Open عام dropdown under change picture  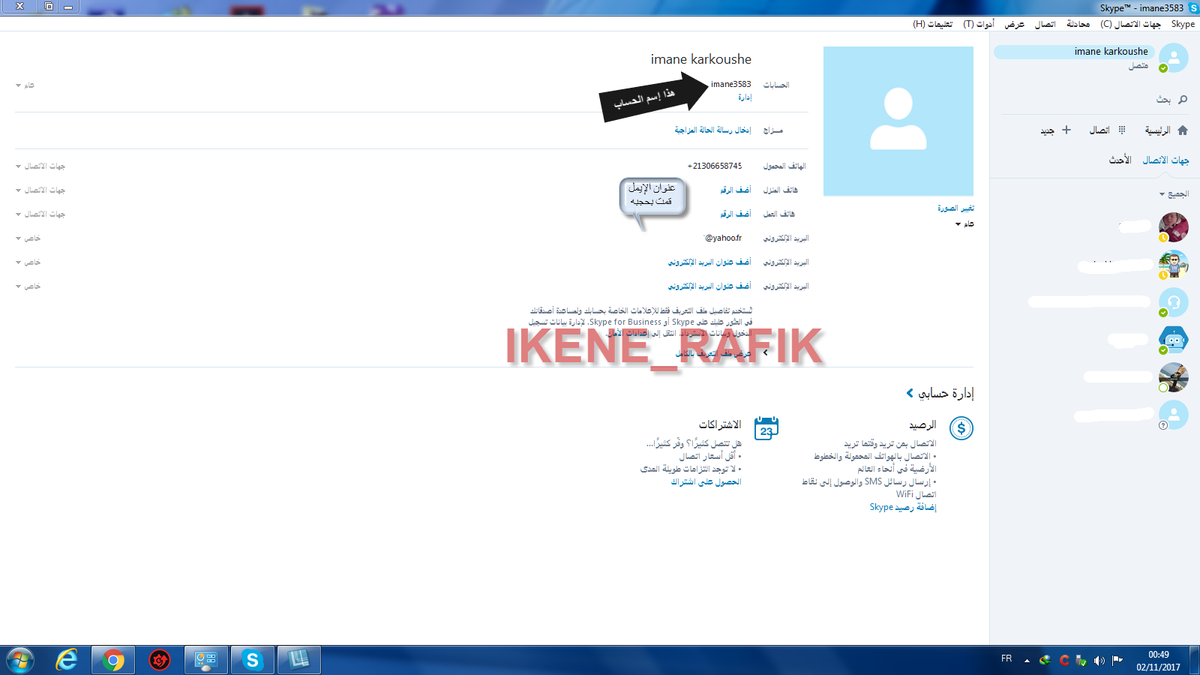964,224
